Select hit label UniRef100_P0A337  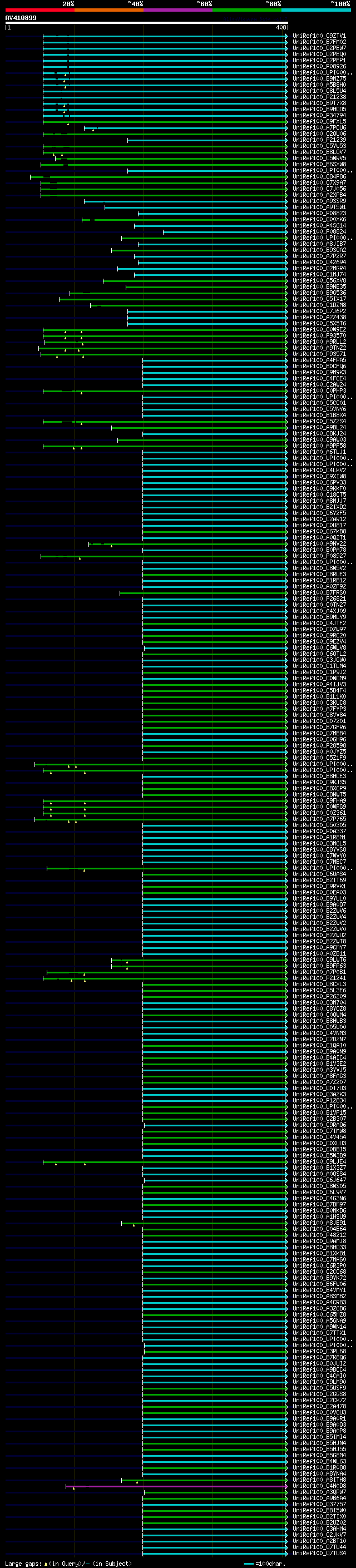tap(319, 831)
